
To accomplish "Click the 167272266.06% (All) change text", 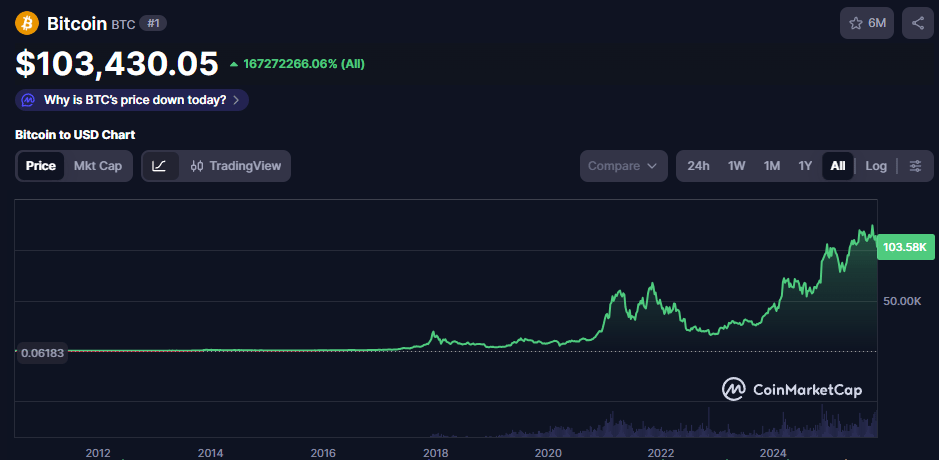I will coord(304,64).
